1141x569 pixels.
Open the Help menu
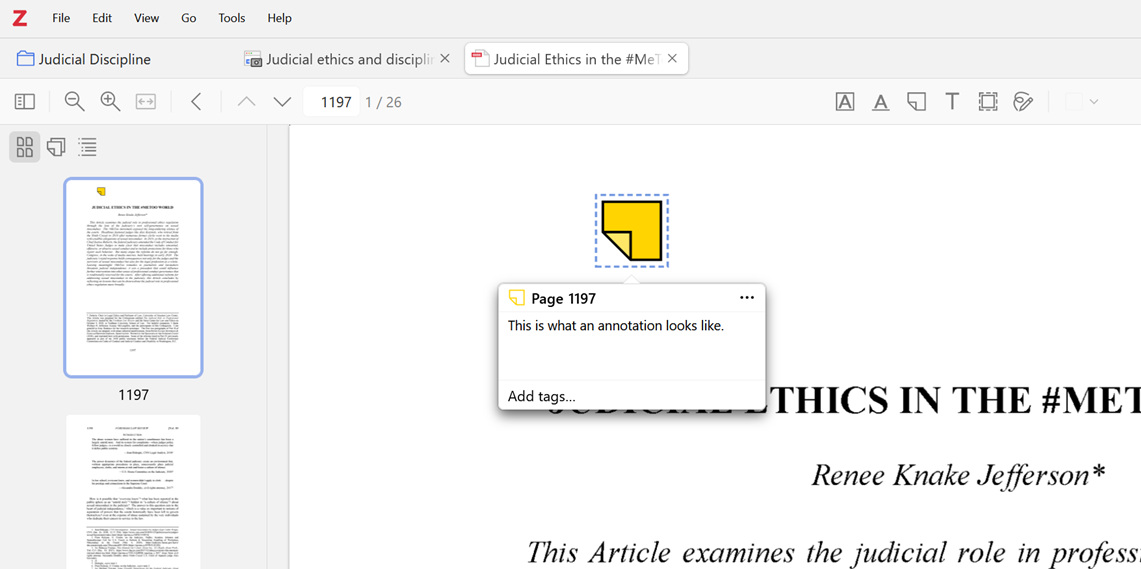tap(279, 18)
